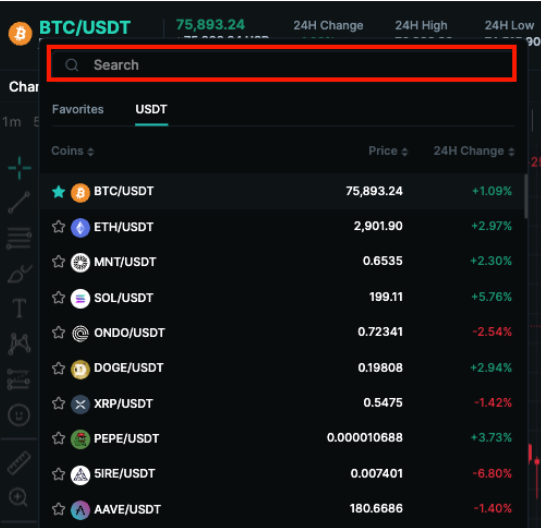Click the magnifier icon in search box
The image size is (541, 528).
72,65
